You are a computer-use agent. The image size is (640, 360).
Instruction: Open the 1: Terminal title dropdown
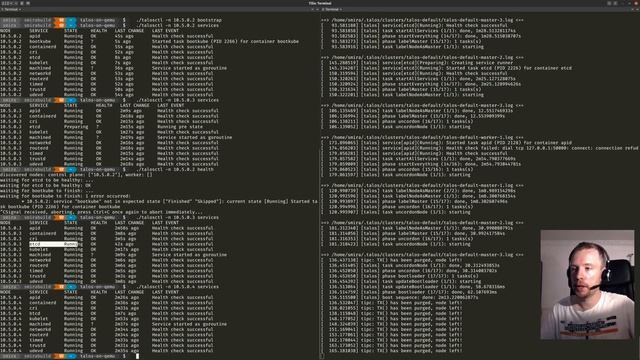coord(11,9)
